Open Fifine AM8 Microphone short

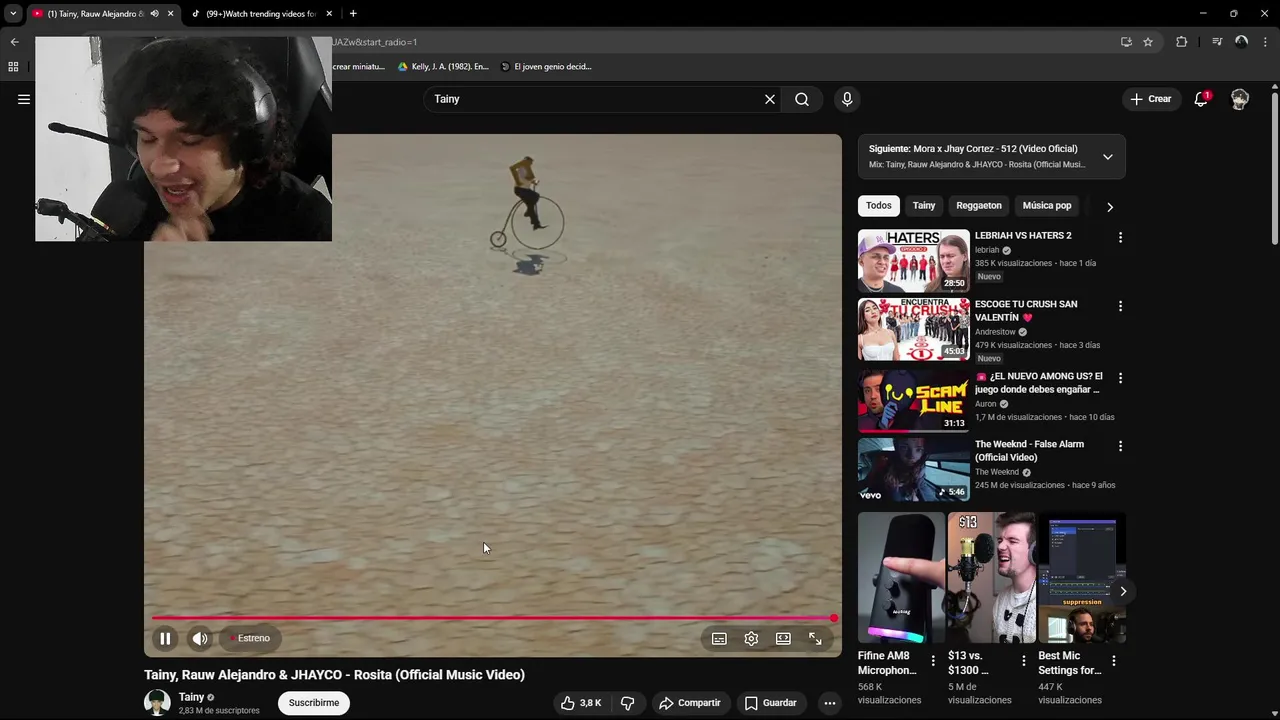coord(901,578)
